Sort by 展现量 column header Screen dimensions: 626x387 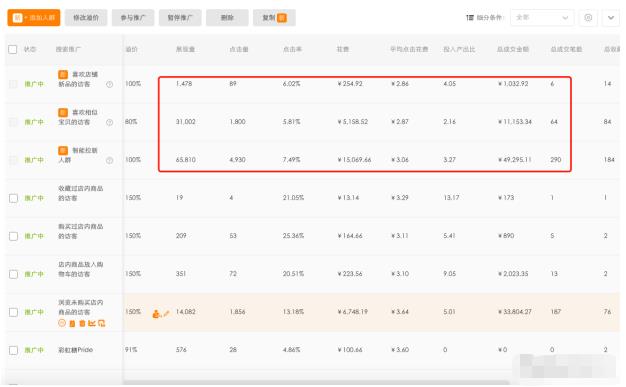tap(185, 50)
